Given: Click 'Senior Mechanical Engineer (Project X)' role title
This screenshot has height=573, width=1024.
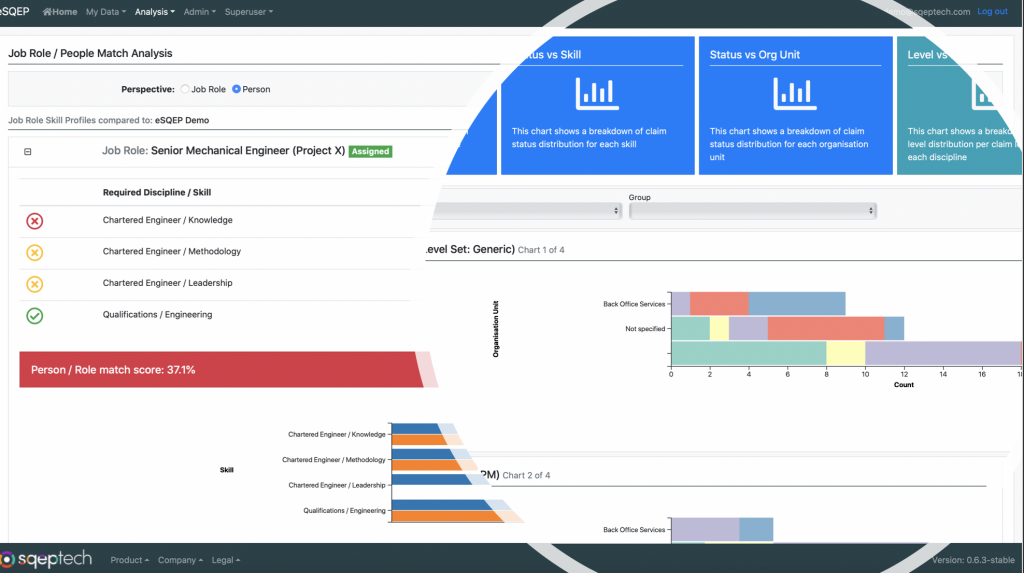Looking at the screenshot, I should click(x=248, y=150).
